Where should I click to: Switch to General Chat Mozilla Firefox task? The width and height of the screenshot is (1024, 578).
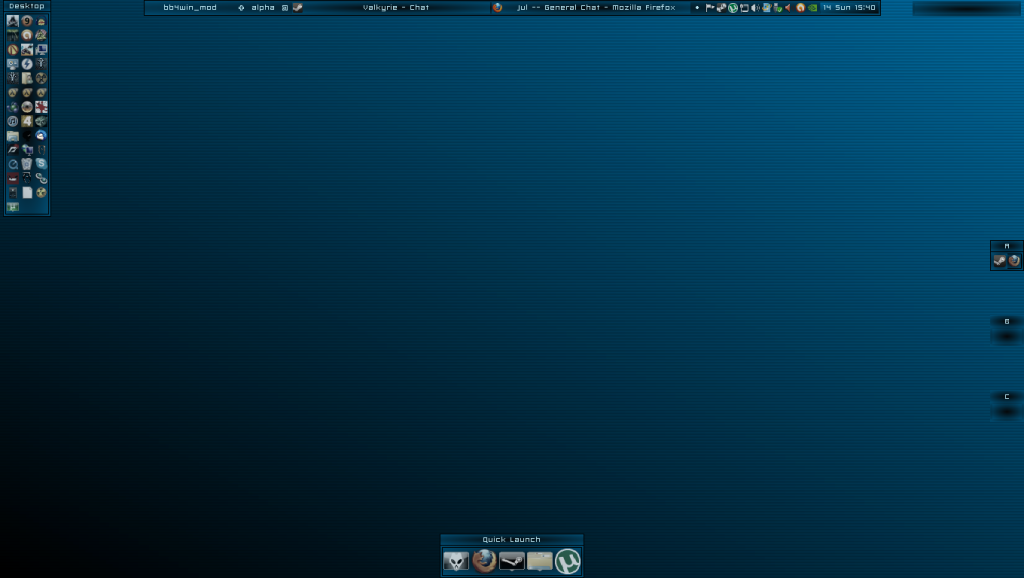[595, 8]
